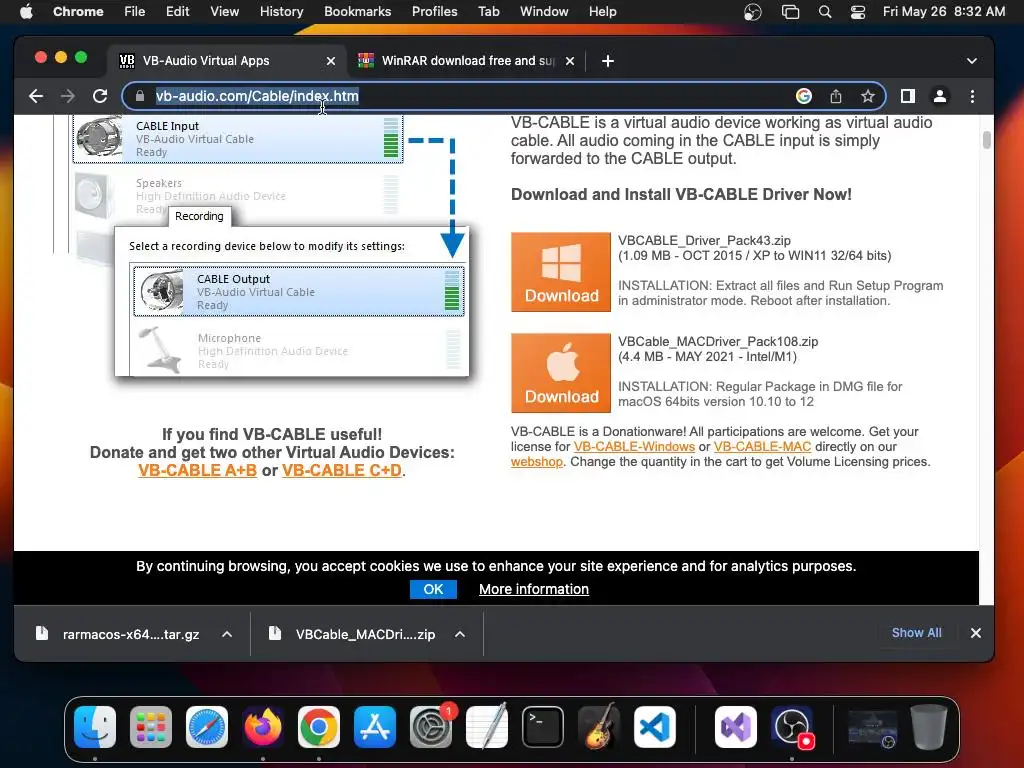Open VB-CABLE A+B link

pos(197,470)
